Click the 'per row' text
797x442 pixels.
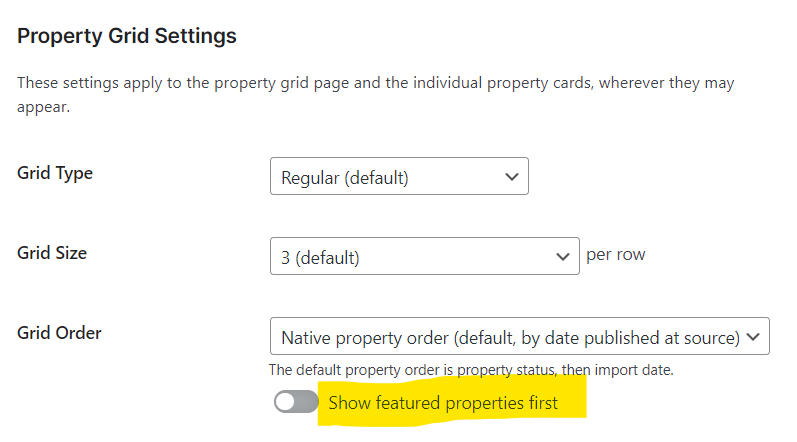pyautogui.click(x=616, y=254)
